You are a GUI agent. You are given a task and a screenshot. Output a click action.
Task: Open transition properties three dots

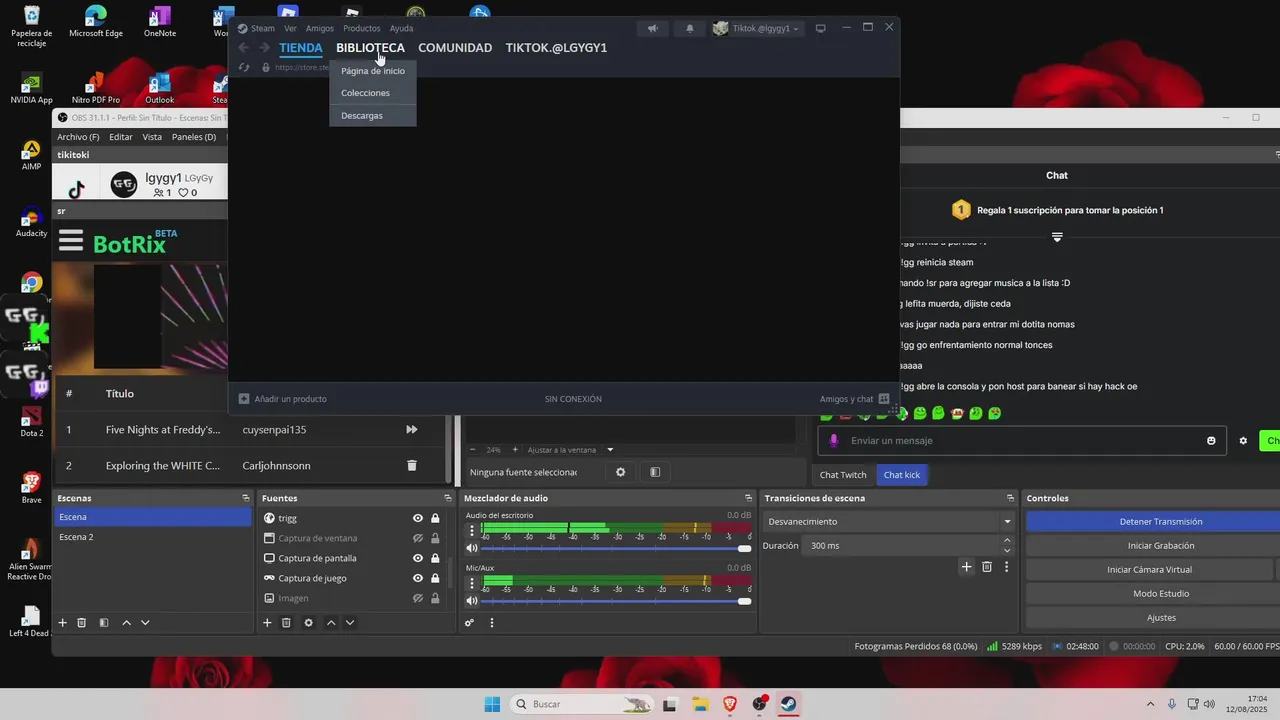1006,567
